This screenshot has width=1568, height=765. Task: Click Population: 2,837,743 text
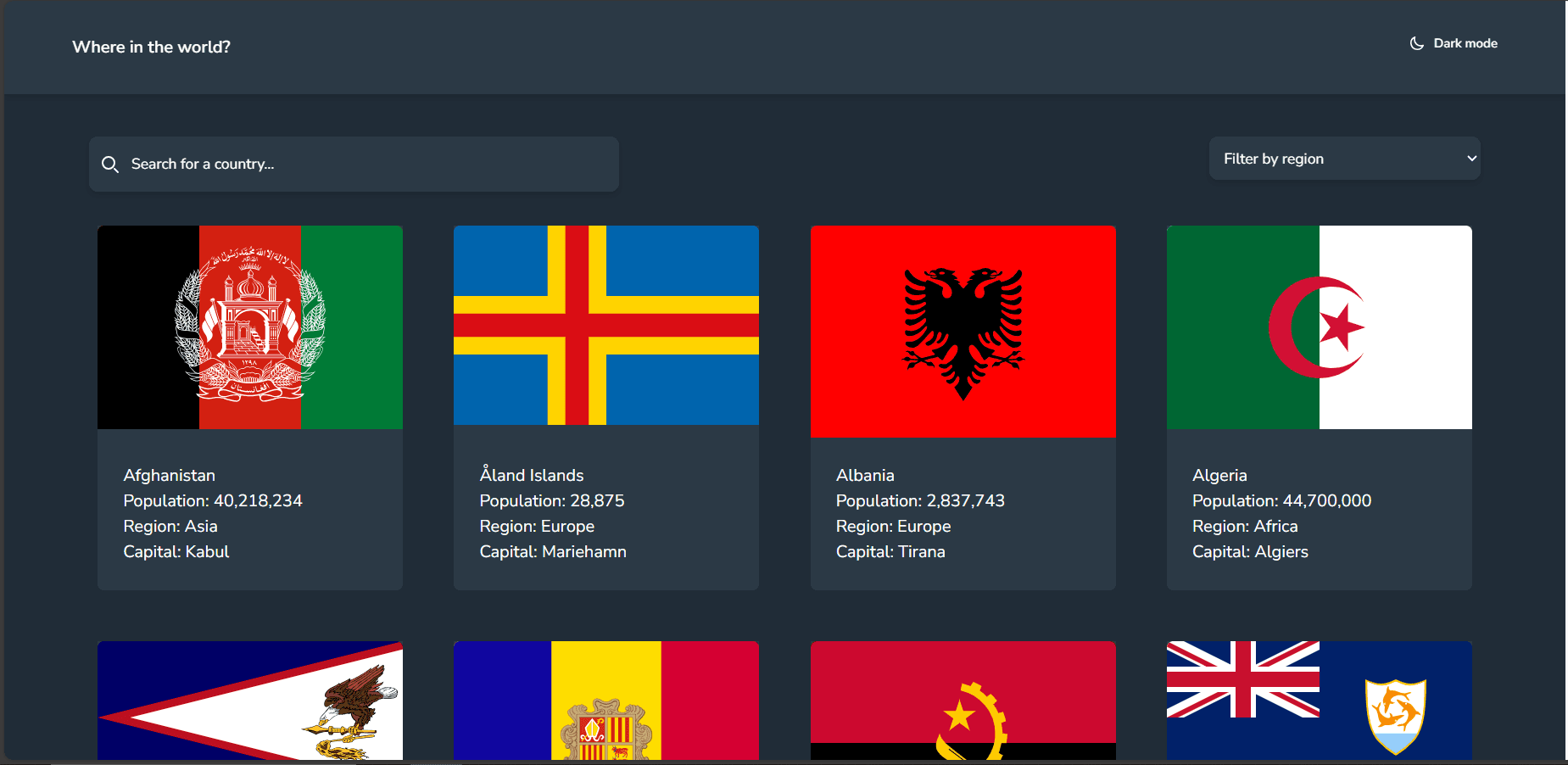coord(920,500)
